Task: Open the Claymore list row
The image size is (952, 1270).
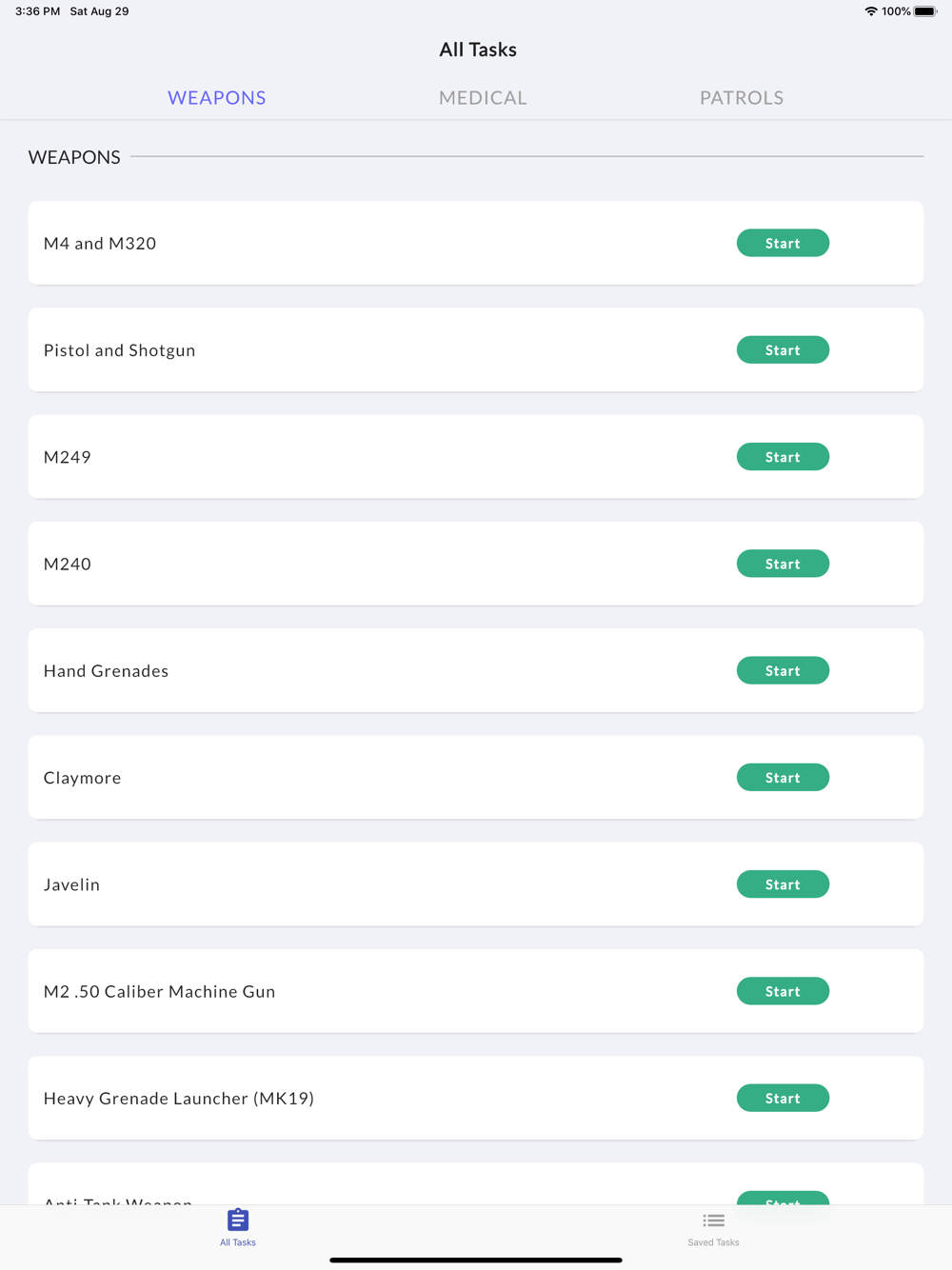Action: click(381, 778)
